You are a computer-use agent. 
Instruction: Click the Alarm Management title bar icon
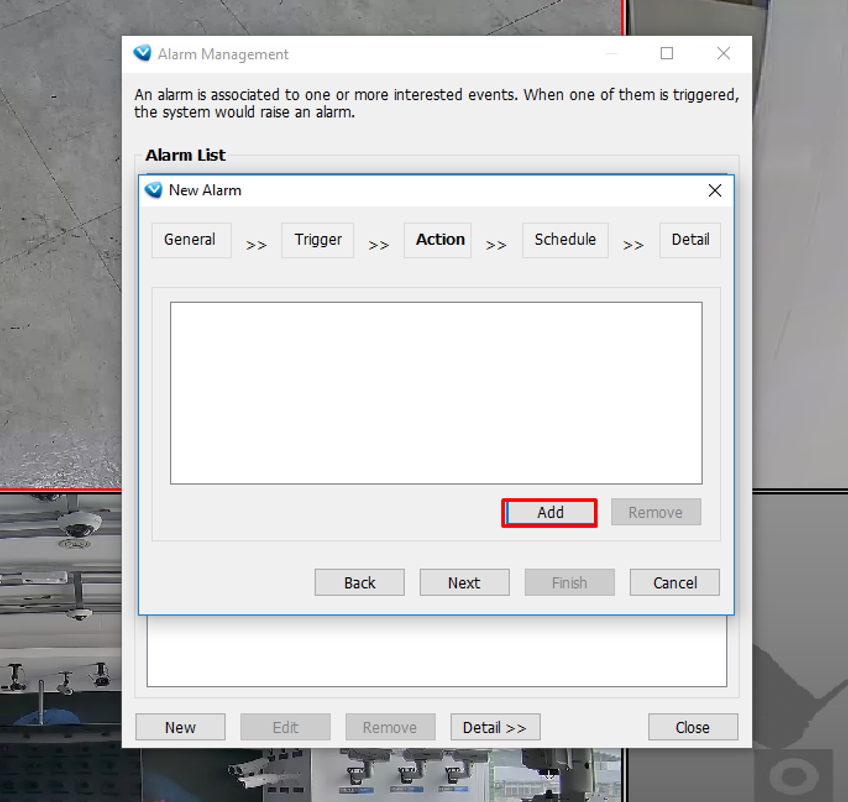142,54
